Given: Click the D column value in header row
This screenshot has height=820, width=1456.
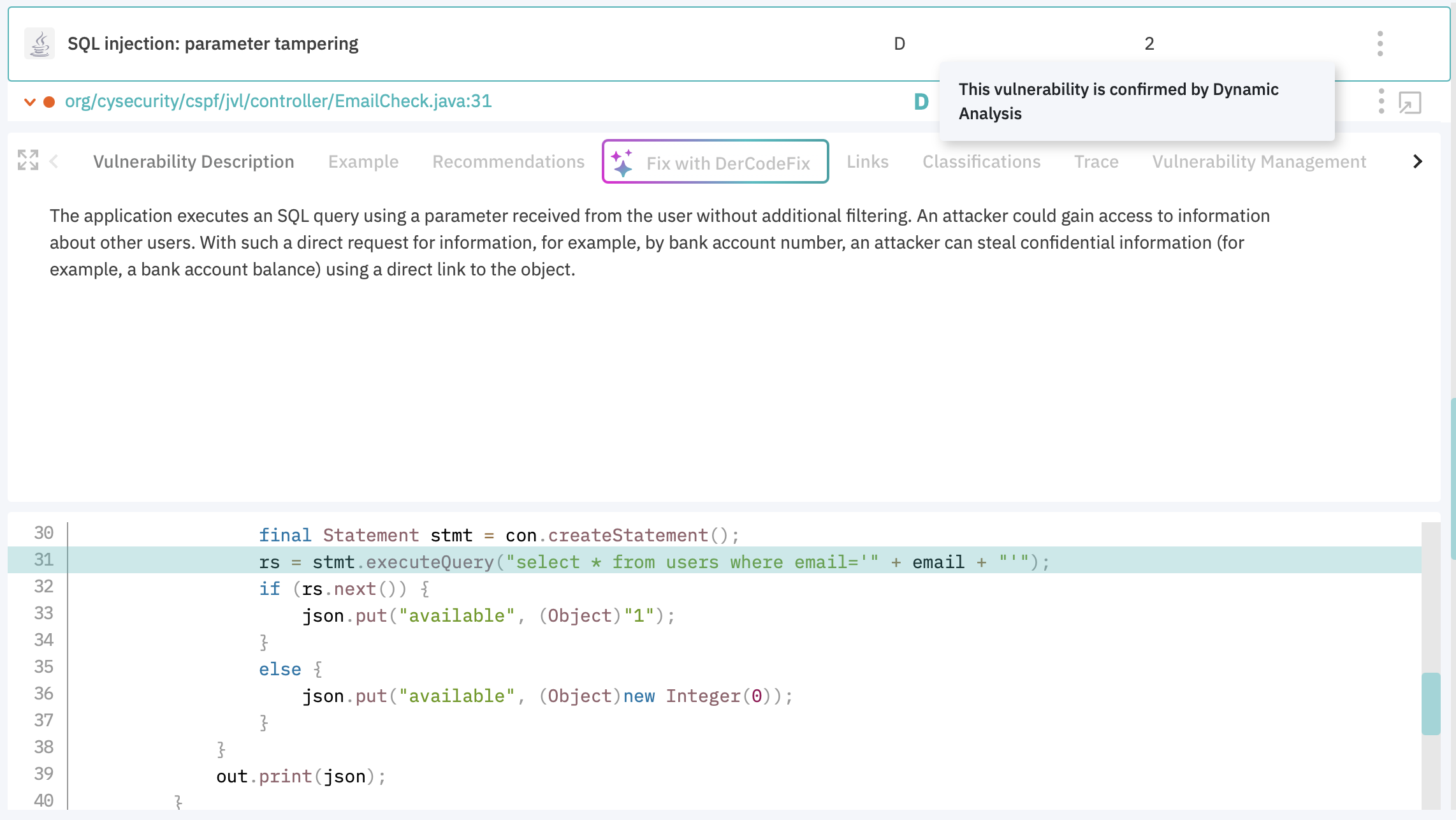Looking at the screenshot, I should point(899,44).
